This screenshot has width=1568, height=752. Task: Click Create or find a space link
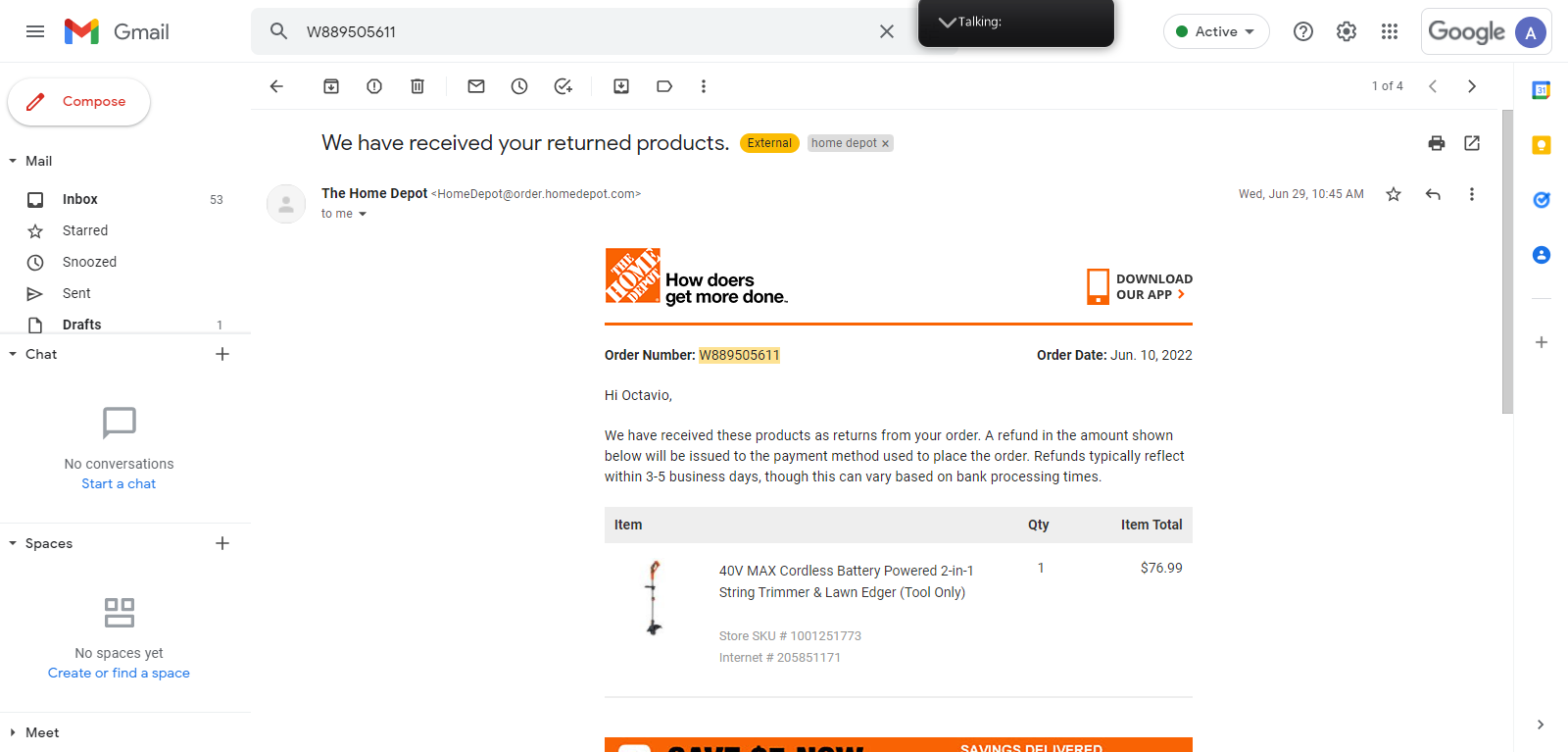click(x=119, y=673)
